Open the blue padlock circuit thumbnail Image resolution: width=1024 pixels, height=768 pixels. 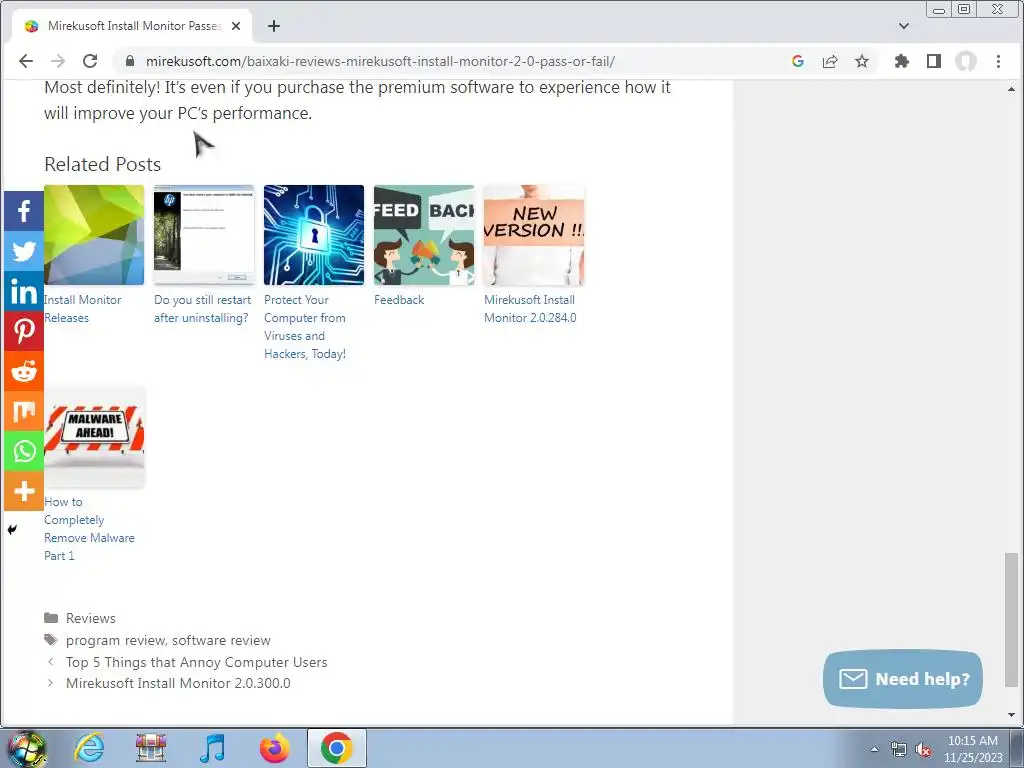click(314, 235)
